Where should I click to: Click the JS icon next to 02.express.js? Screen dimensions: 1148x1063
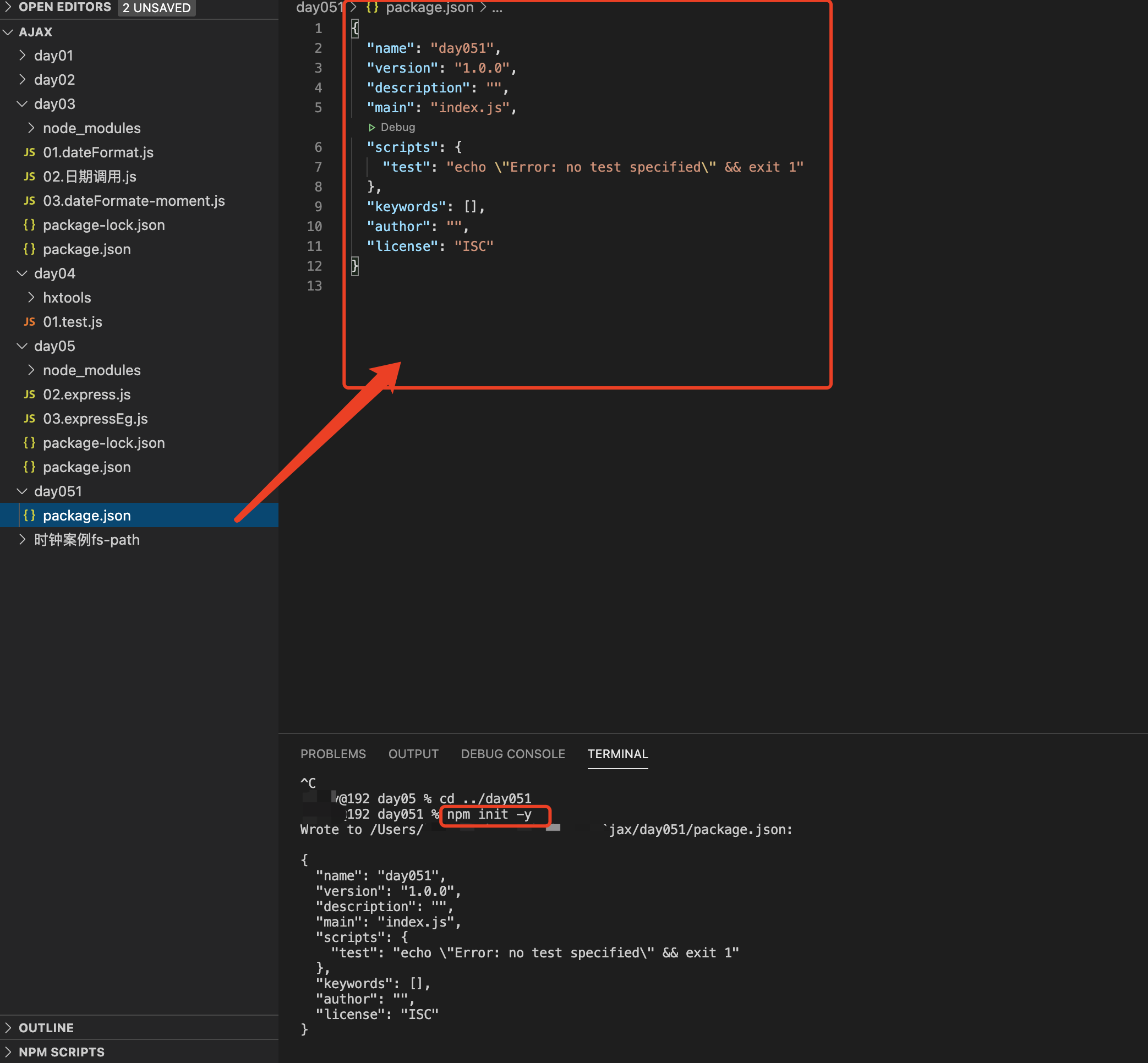point(29,394)
